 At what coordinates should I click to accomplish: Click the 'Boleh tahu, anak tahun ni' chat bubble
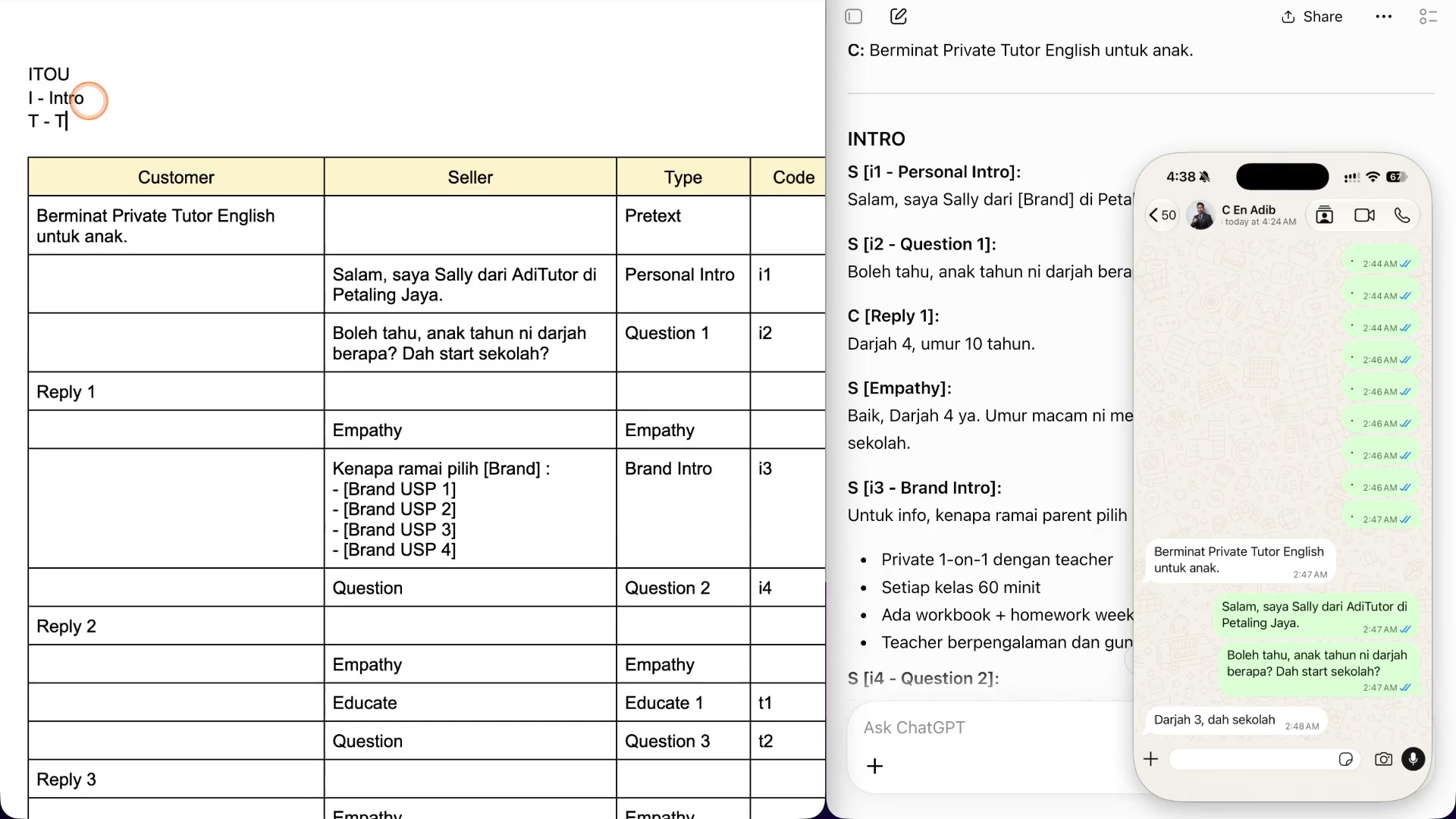(x=1318, y=670)
